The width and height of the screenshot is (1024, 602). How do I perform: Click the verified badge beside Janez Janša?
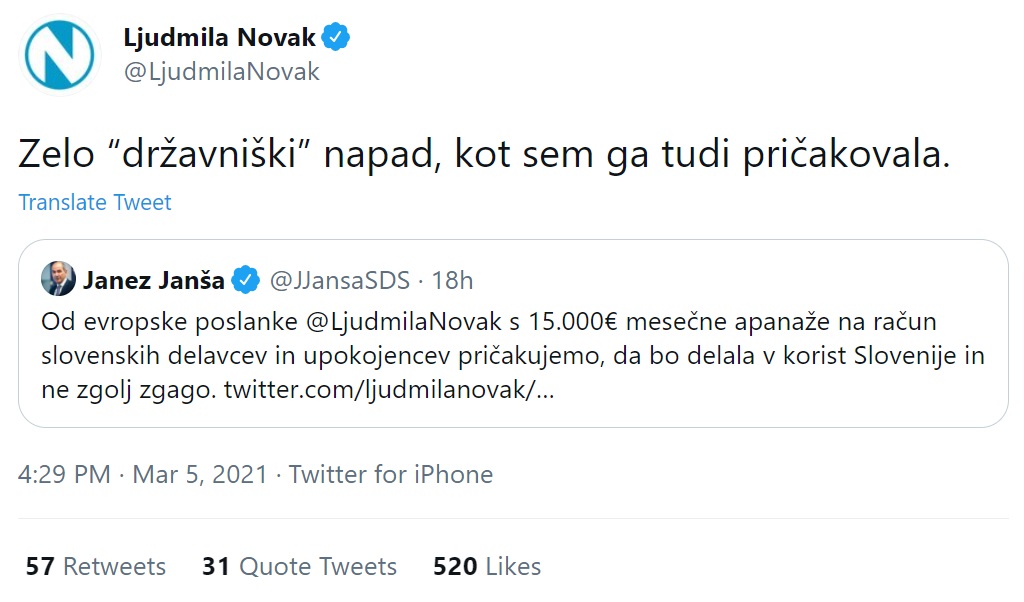[x=245, y=280]
